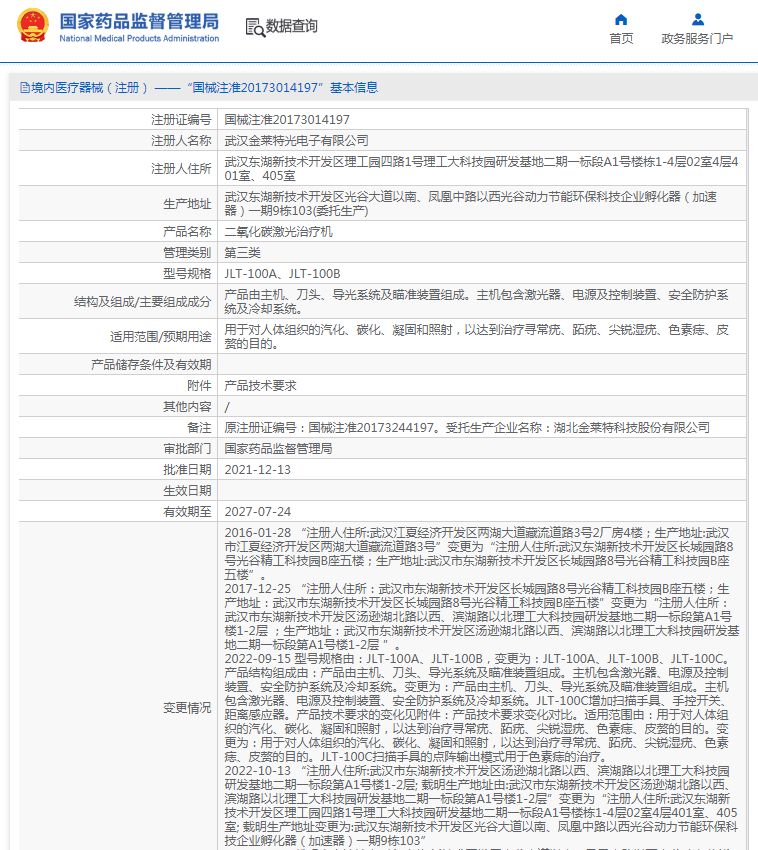Select the 生效日期 label
The image size is (758, 850).
[x=187, y=491]
